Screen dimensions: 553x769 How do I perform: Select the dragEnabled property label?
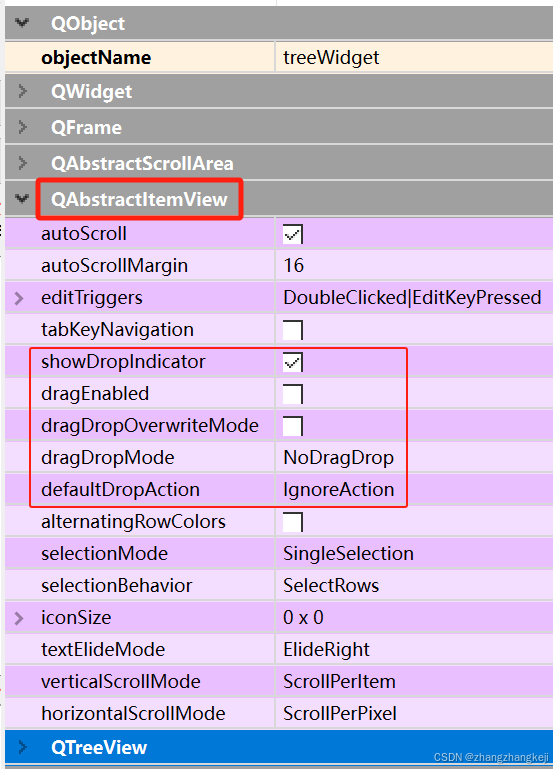coord(95,393)
